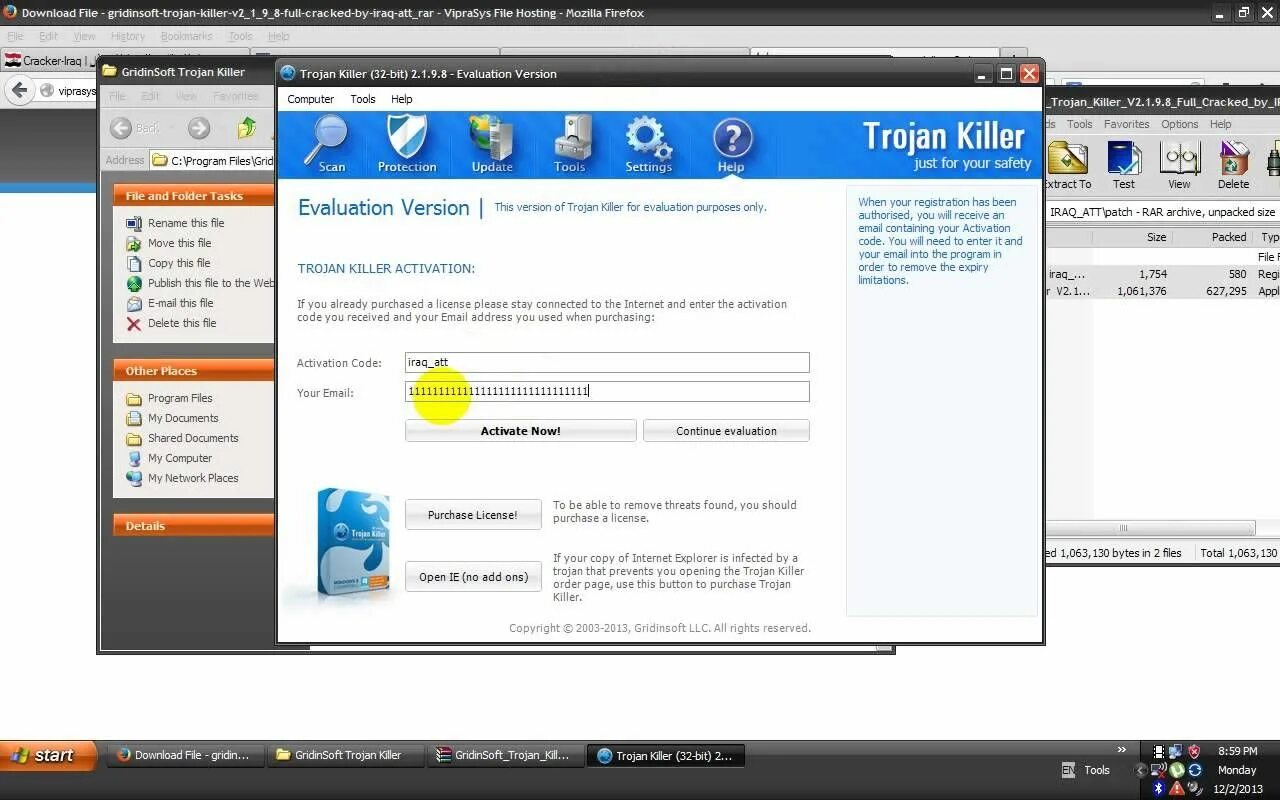This screenshot has height=800, width=1280.
Task: Open the Tools section in Trojan Killer
Action: (570, 144)
